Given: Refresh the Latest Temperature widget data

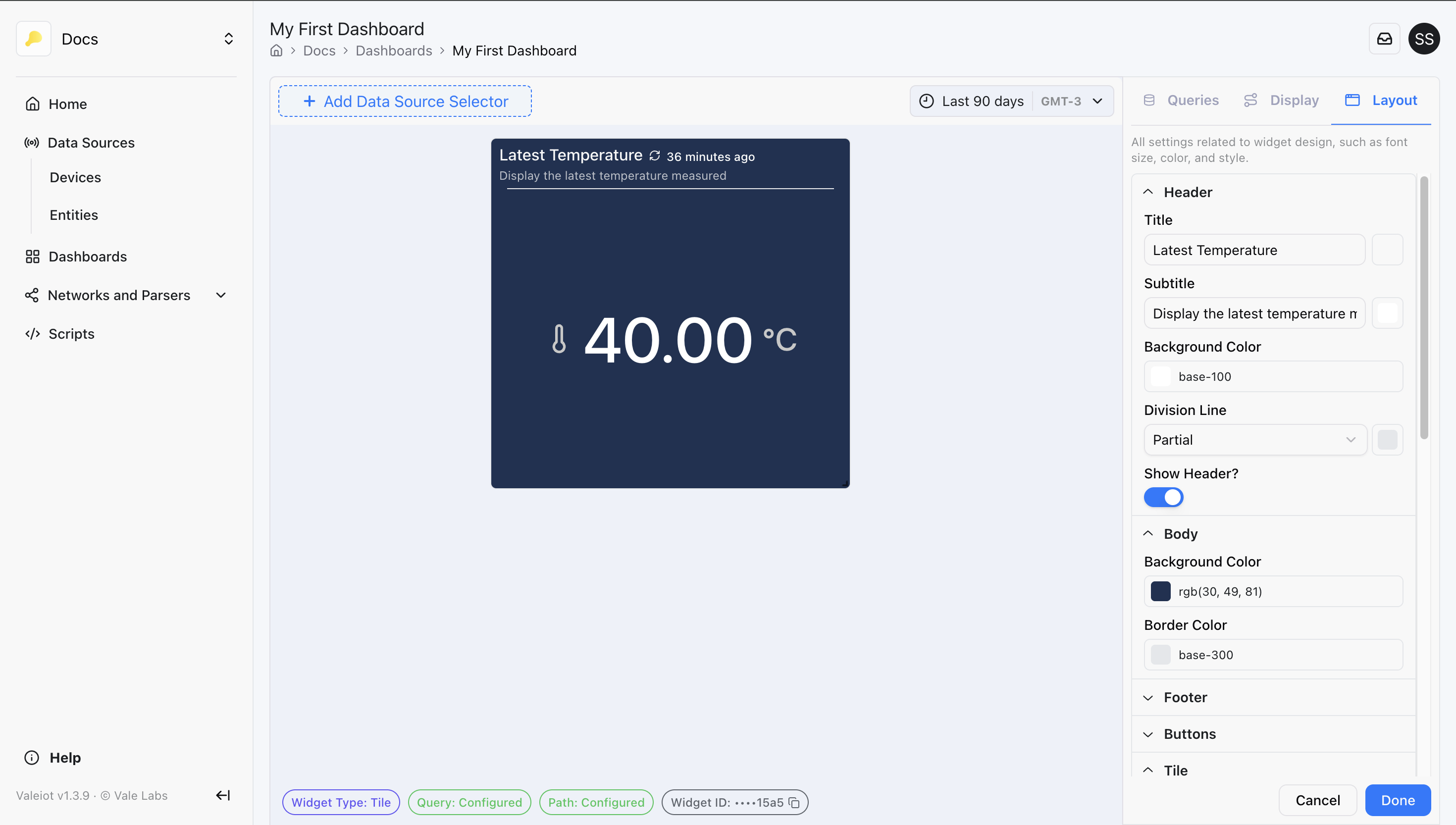Looking at the screenshot, I should pyautogui.click(x=654, y=155).
